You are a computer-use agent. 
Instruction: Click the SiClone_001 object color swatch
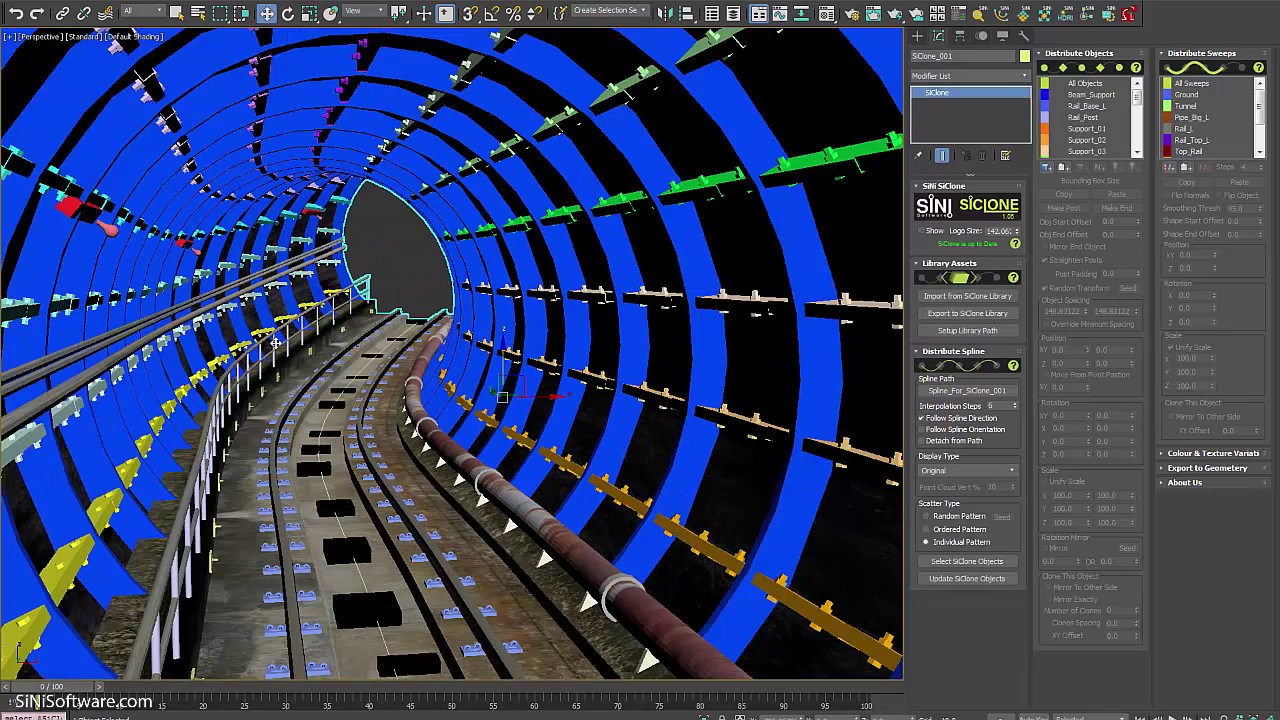[1024, 56]
